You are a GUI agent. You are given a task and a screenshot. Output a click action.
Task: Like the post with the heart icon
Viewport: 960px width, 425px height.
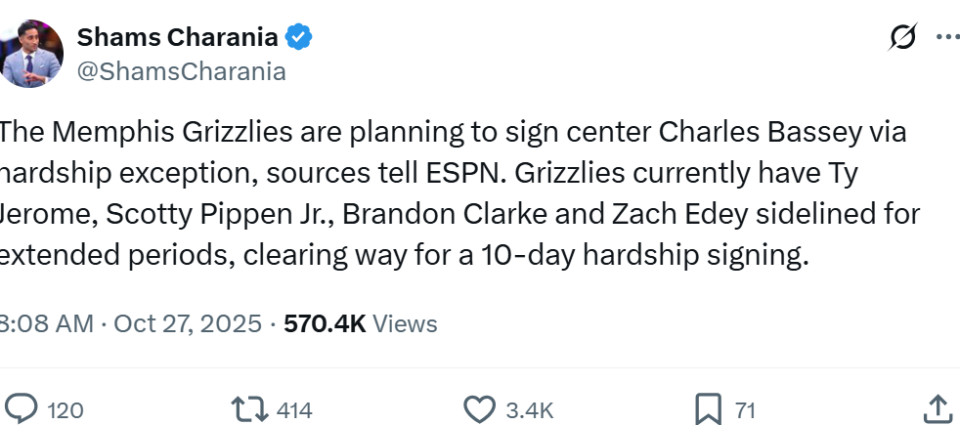pos(480,408)
